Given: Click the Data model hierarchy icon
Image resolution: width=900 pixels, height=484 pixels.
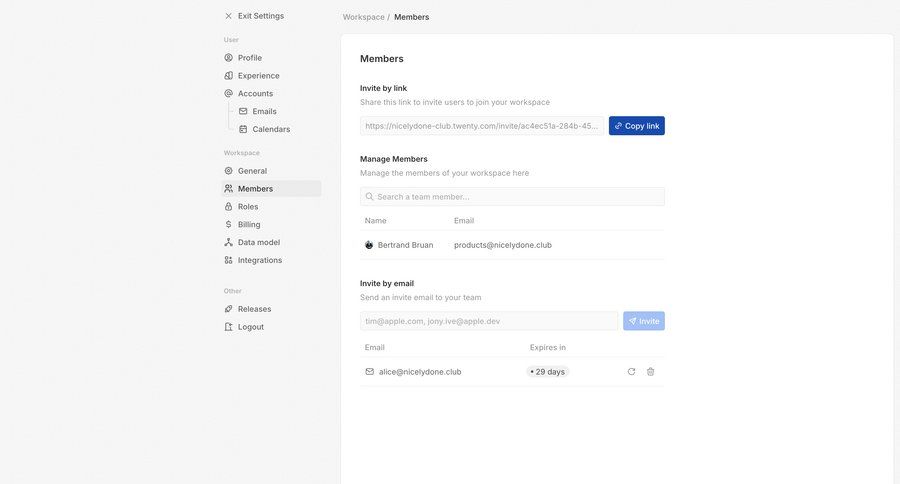Looking at the screenshot, I should click(228, 242).
